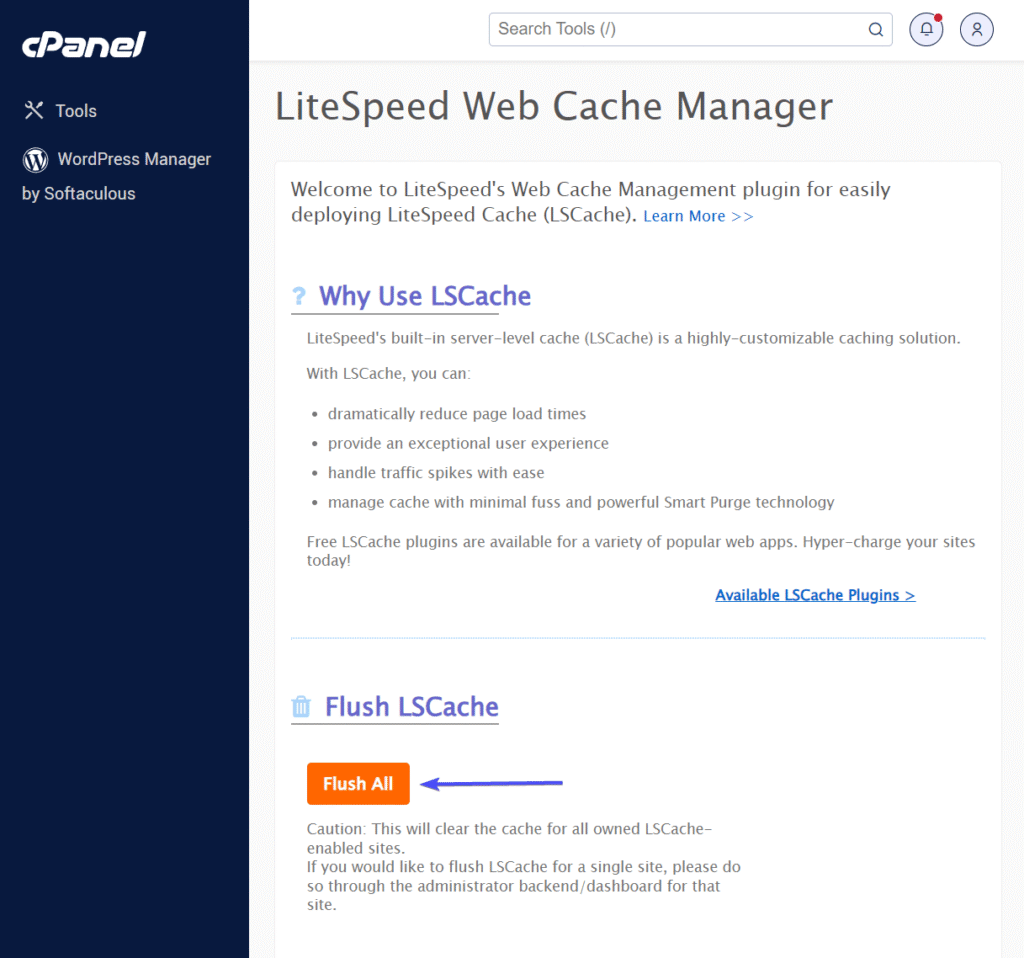This screenshot has height=958, width=1024.
Task: Click the LiteSpeed Web Cache Manager title
Action: pos(553,106)
